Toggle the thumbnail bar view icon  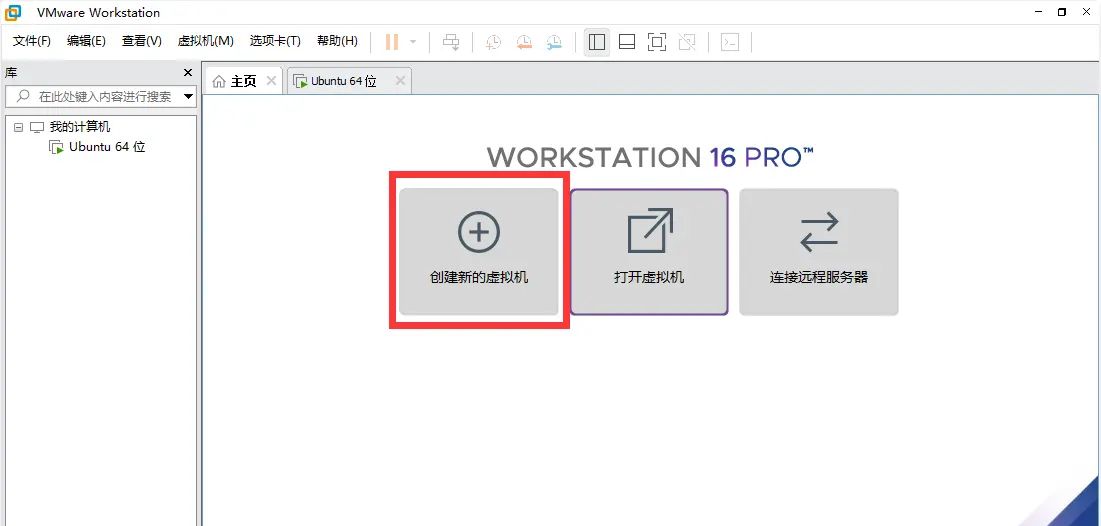(627, 42)
